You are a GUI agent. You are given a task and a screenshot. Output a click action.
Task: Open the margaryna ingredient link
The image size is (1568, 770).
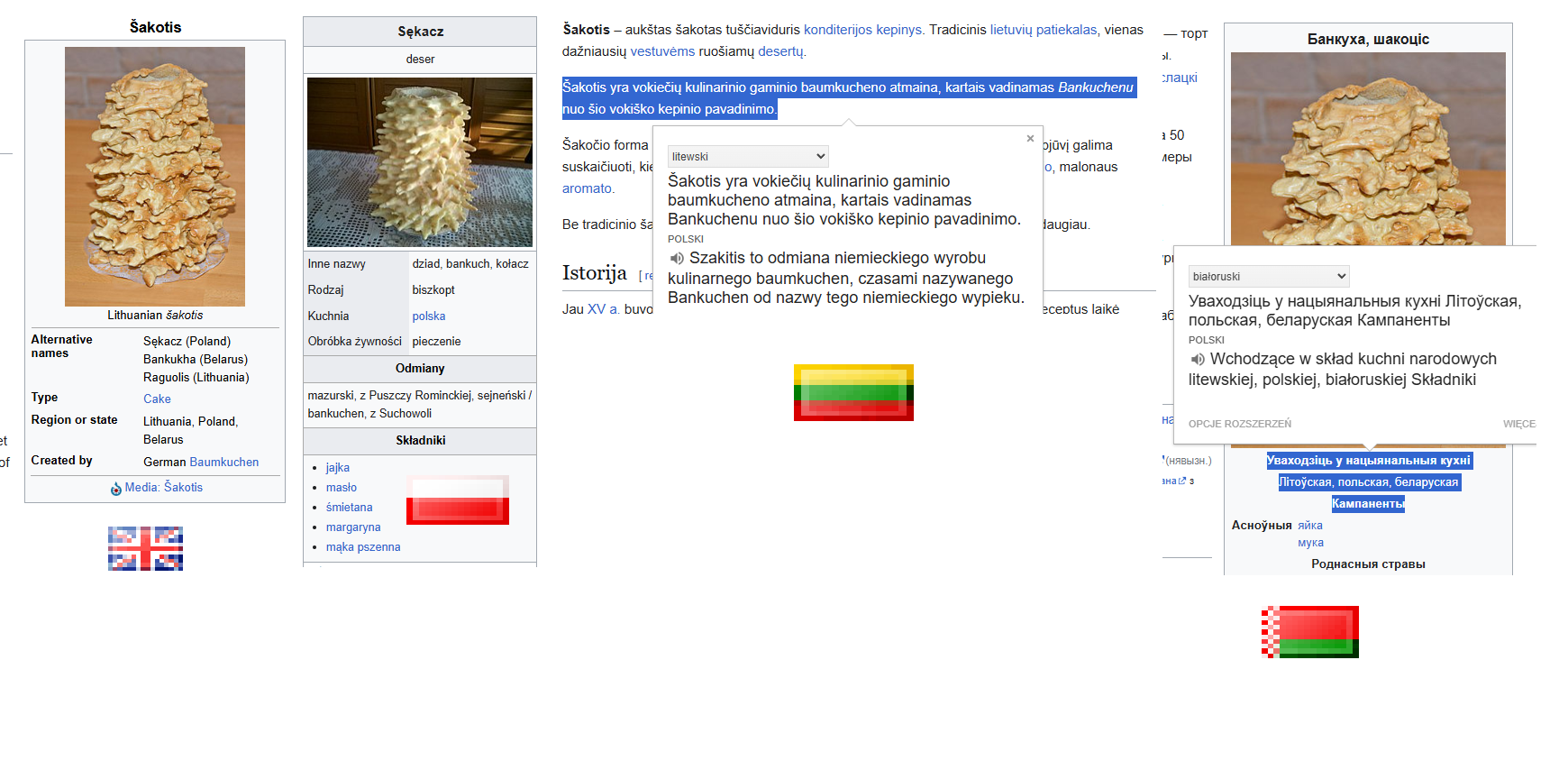coord(353,527)
